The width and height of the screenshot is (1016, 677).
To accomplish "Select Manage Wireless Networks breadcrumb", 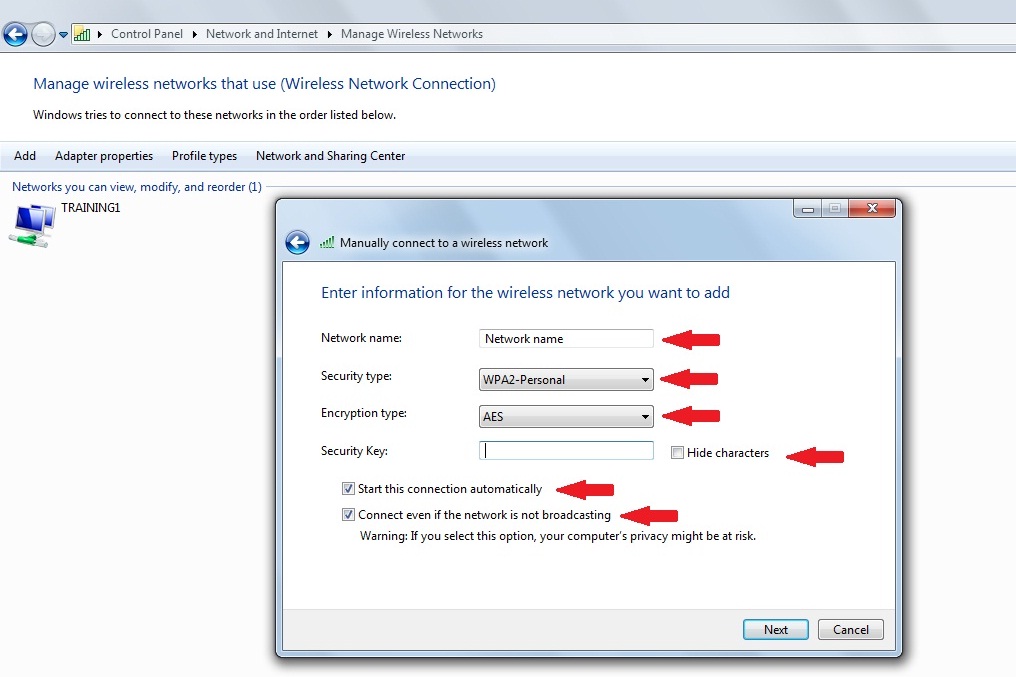I will pos(411,34).
